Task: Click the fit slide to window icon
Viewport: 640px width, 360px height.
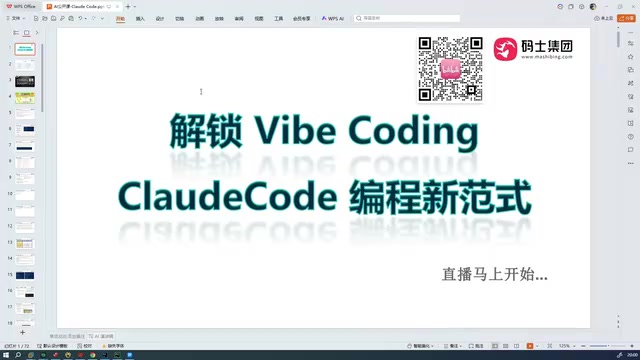Action: click(550, 346)
